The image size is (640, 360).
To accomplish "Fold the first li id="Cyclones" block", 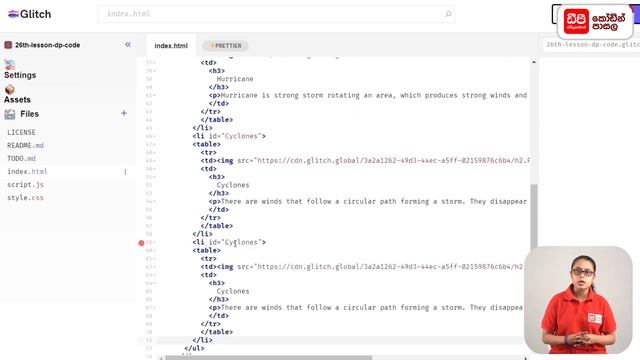I will (154, 136).
